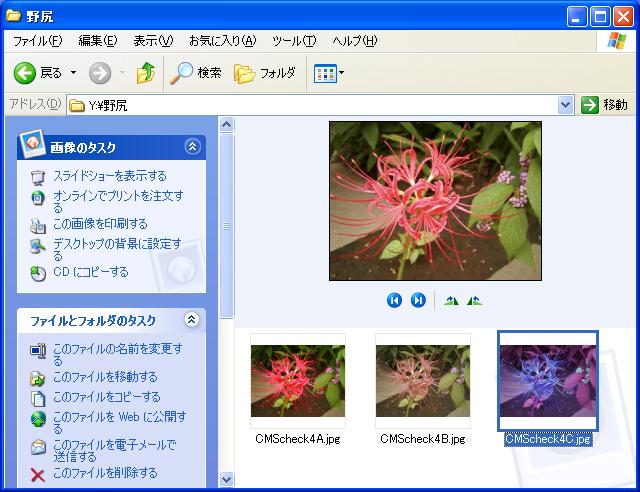Click the task pane scrollbar thumb
640x492 pixels.
[227, 226]
